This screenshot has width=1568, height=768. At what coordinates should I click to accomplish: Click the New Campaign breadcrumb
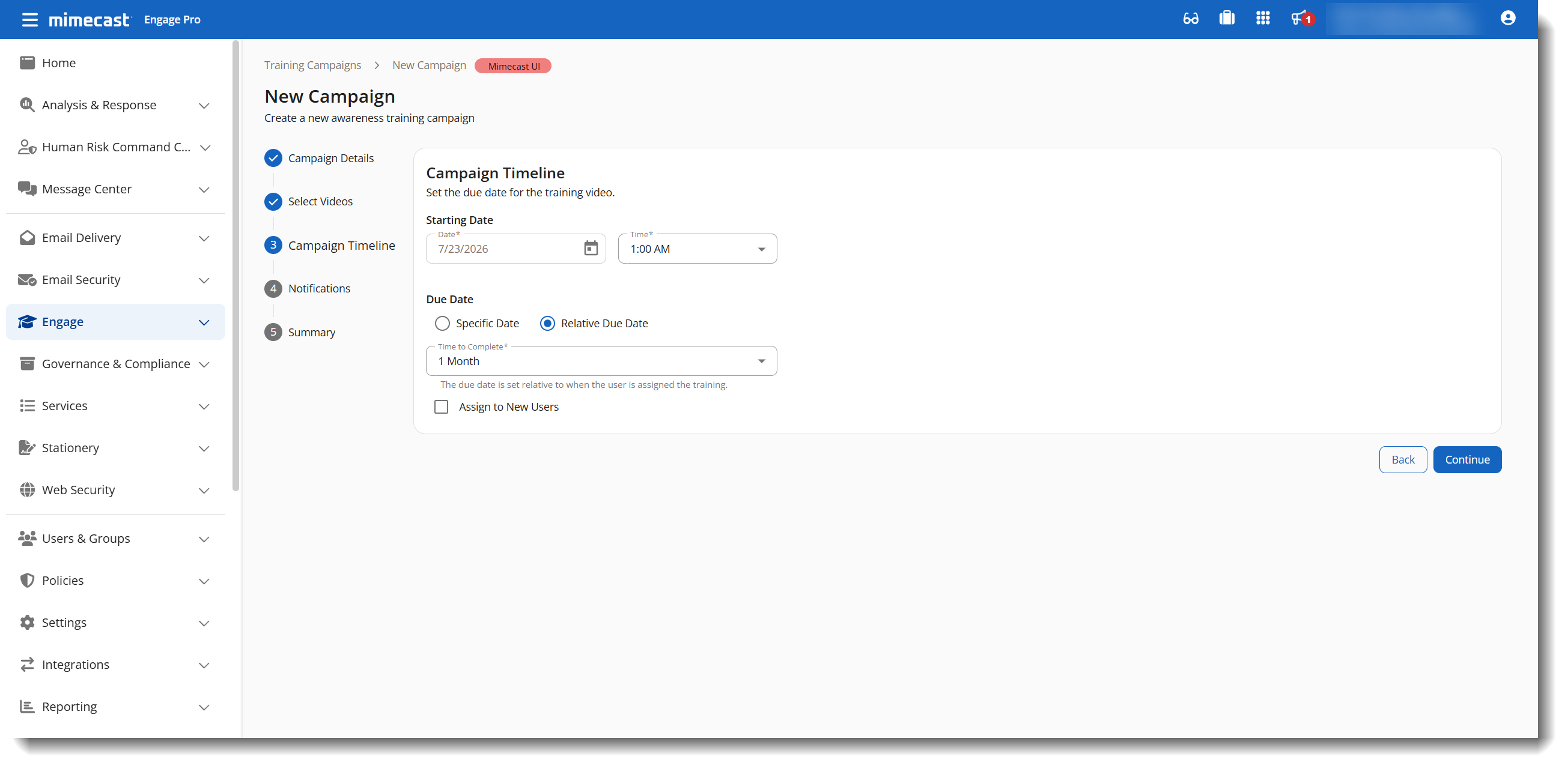[x=428, y=64]
